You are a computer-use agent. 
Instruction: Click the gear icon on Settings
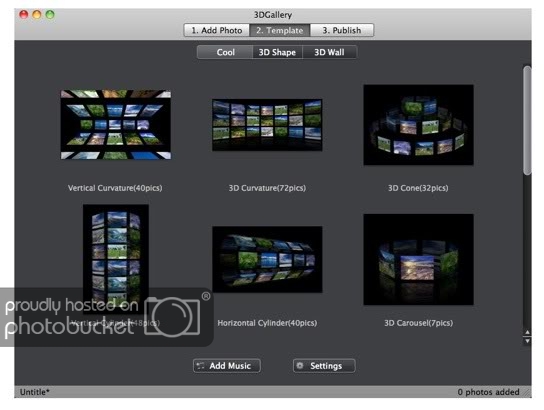300,365
